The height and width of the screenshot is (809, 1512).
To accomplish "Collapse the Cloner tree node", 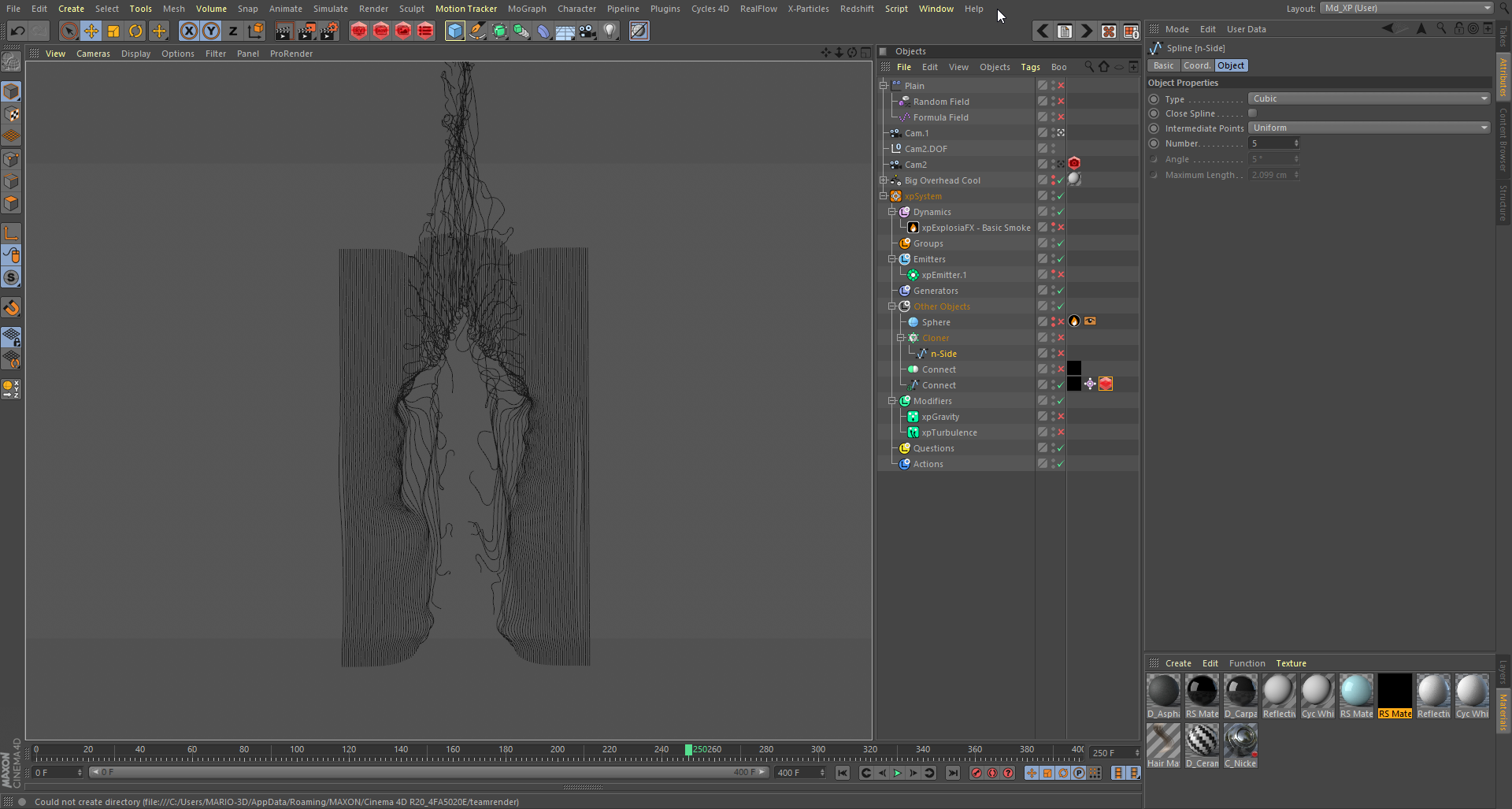I will pyautogui.click(x=901, y=338).
